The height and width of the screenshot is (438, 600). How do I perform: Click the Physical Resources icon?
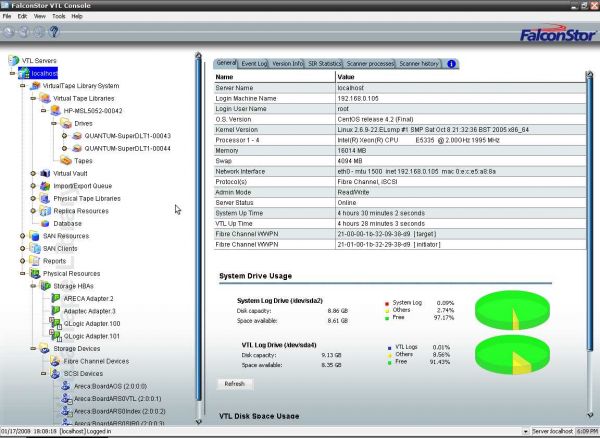35,274
